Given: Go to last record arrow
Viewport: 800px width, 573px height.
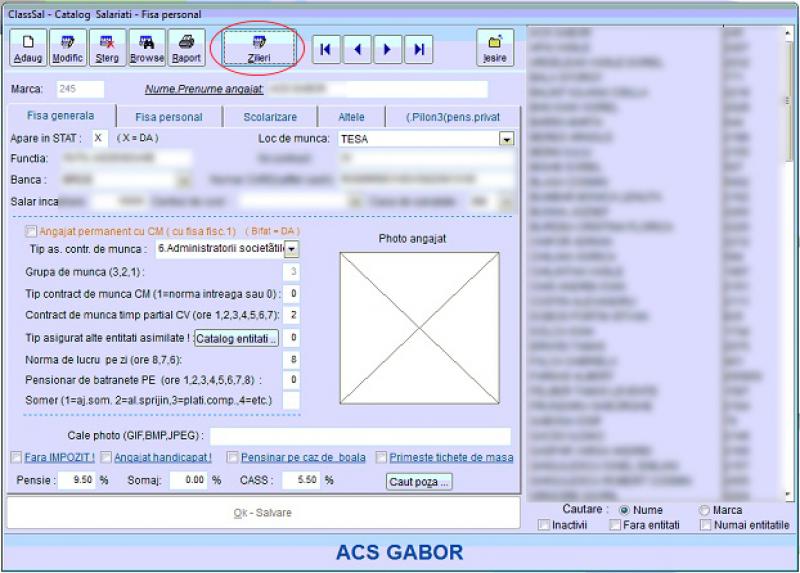Looking at the screenshot, I should tap(419, 48).
